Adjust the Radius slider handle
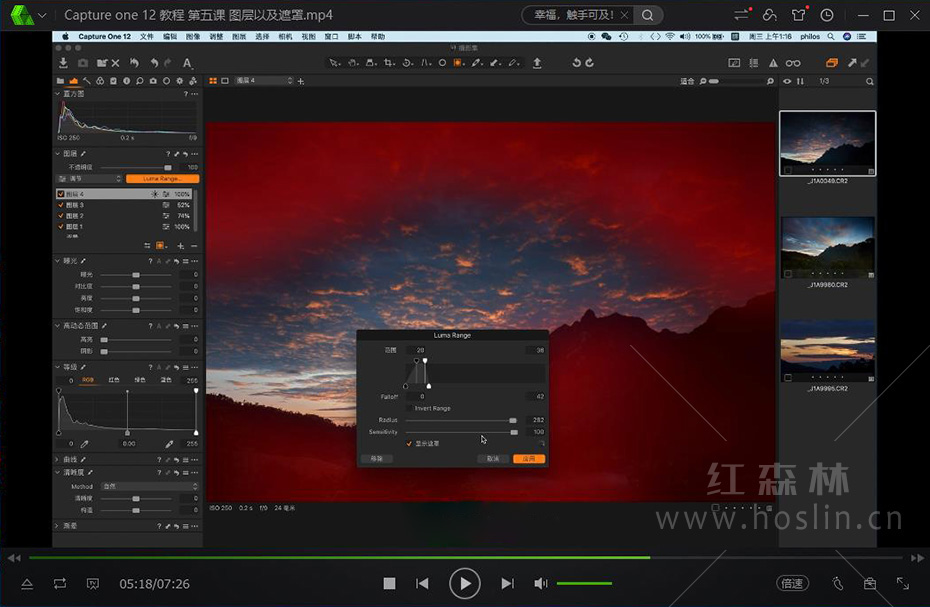This screenshot has height=607, width=930. 512,420
